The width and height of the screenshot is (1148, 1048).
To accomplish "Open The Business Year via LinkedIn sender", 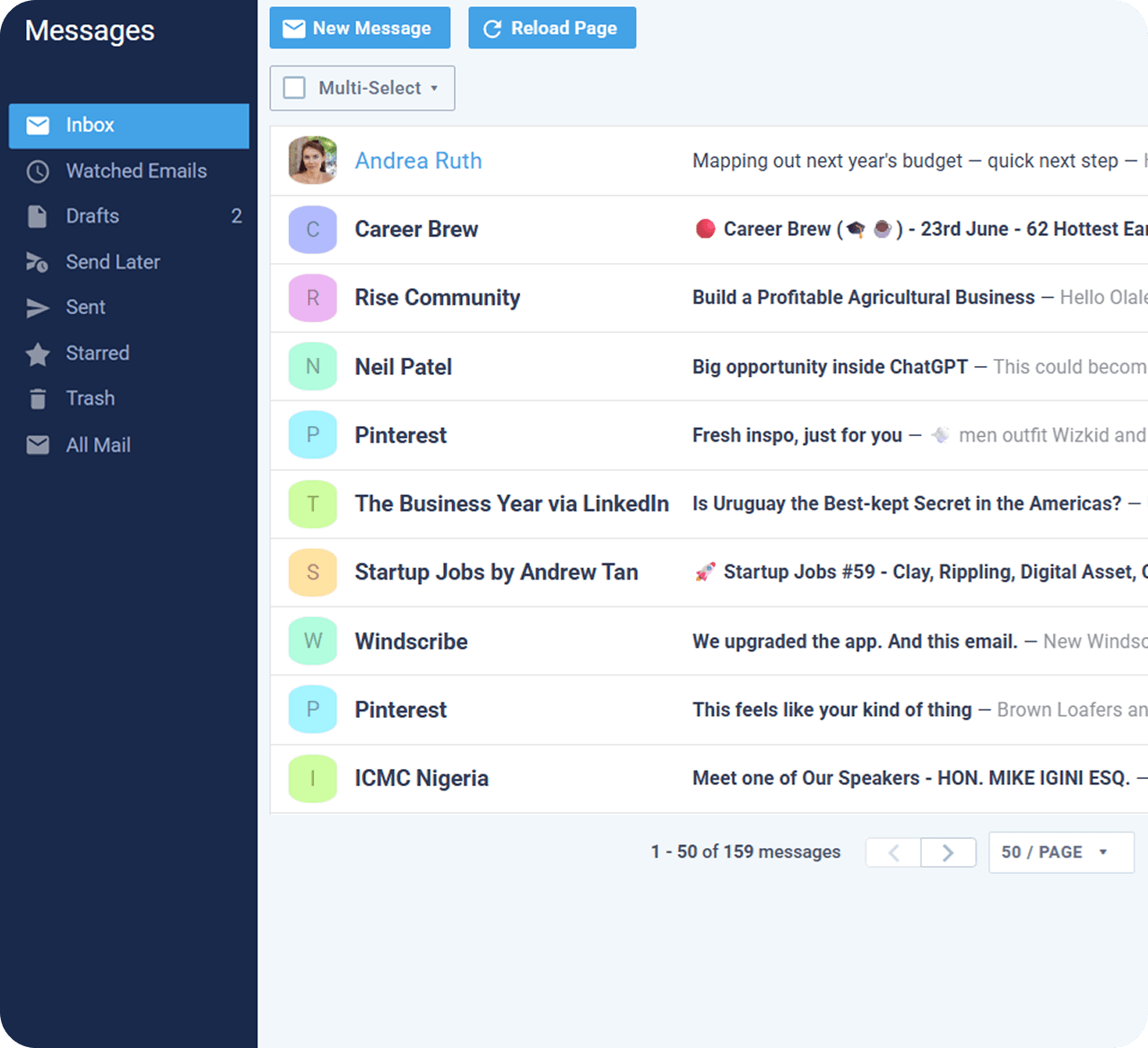I will [512, 504].
